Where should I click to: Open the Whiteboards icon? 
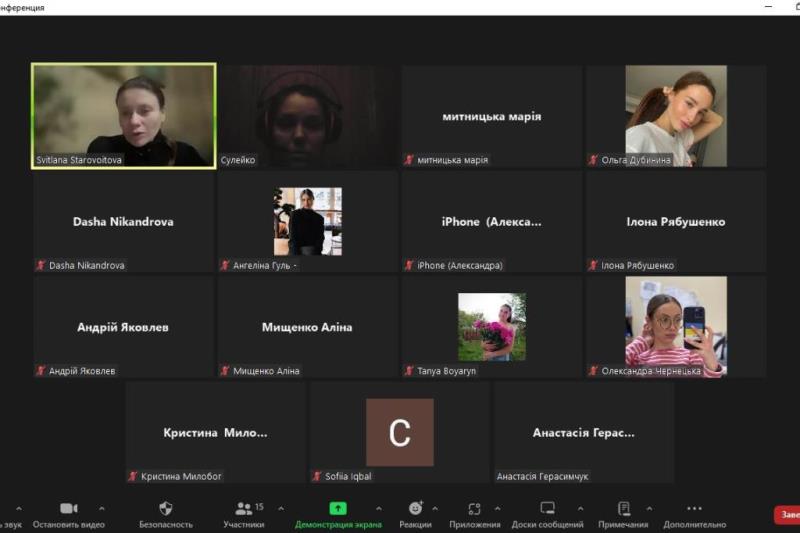click(547, 508)
